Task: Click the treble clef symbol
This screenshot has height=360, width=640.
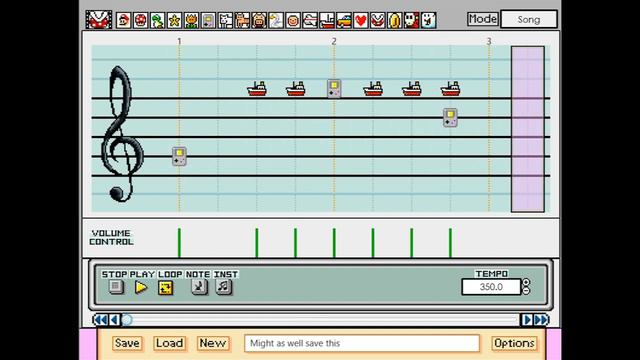Action: point(121,134)
